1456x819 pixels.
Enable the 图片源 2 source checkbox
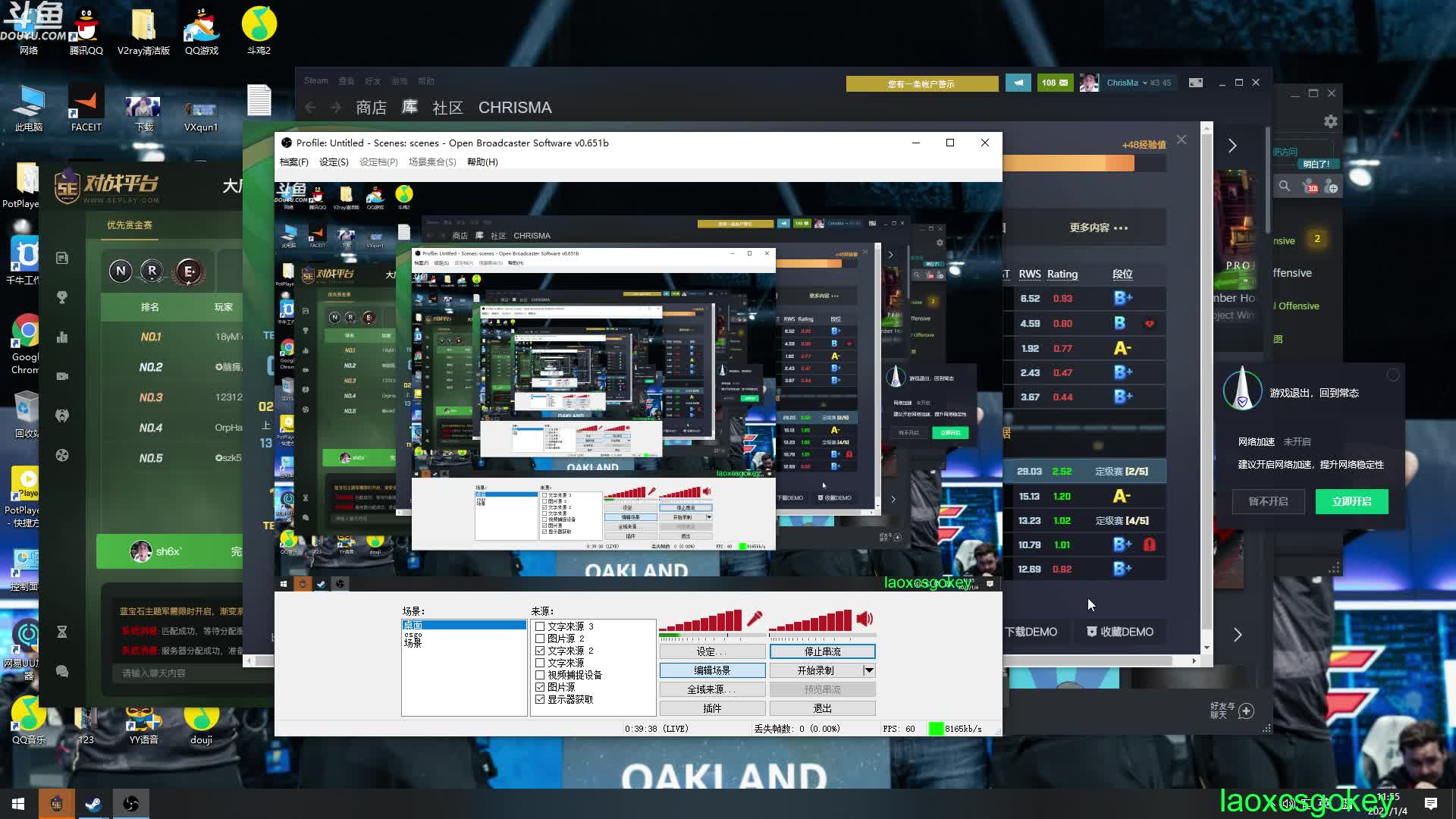(540, 639)
